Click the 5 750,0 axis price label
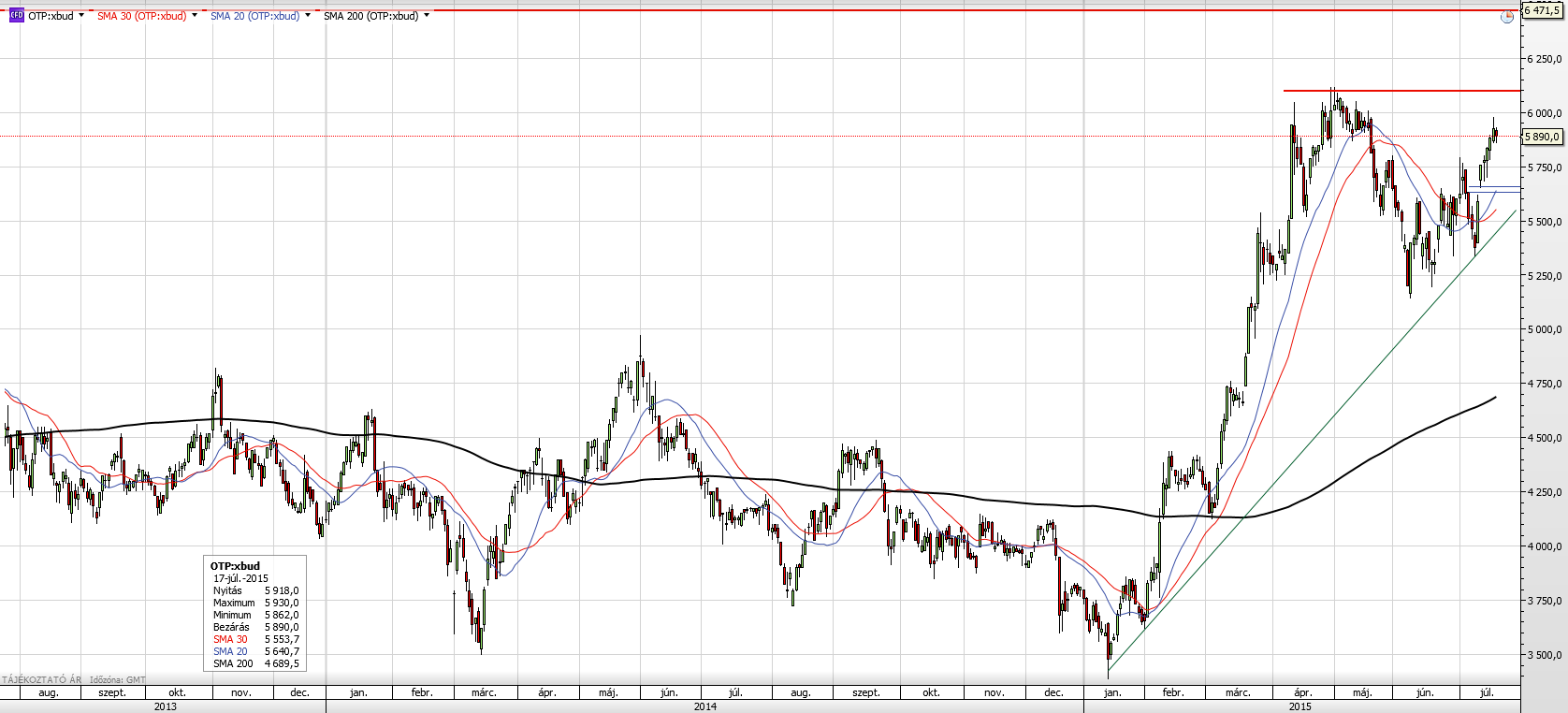The height and width of the screenshot is (713, 1568). click(1544, 167)
